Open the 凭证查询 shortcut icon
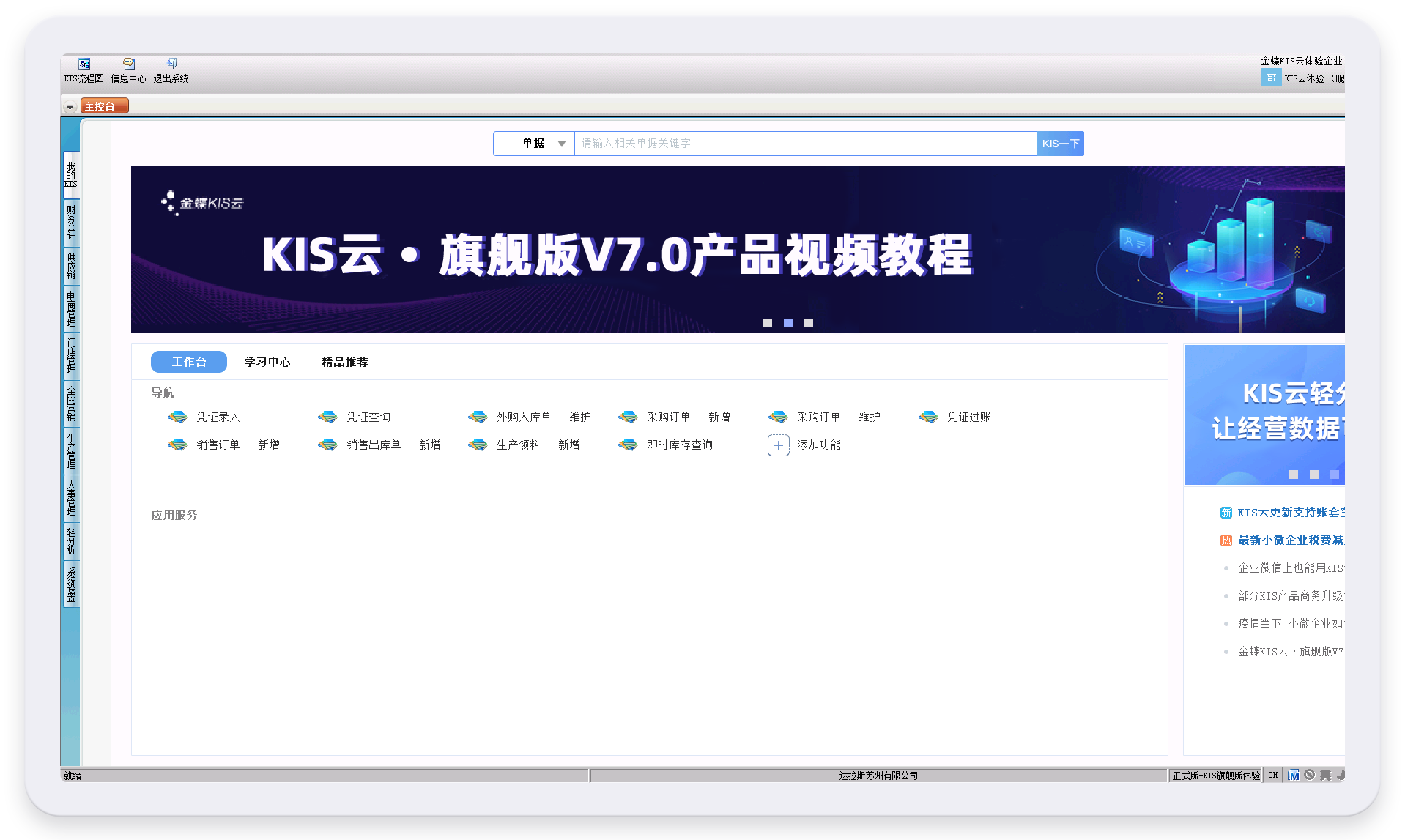The width and height of the screenshot is (1405, 840). pyautogui.click(x=327, y=417)
